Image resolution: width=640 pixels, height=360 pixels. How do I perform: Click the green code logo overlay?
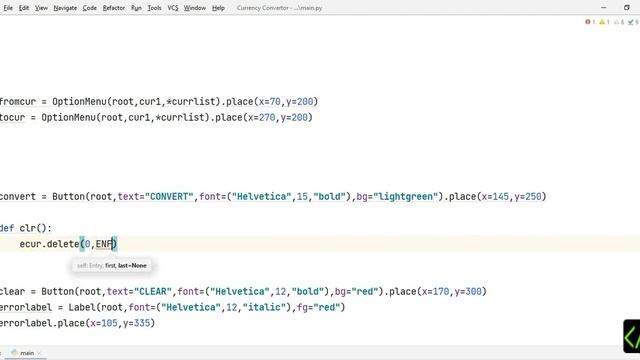pos(631,336)
